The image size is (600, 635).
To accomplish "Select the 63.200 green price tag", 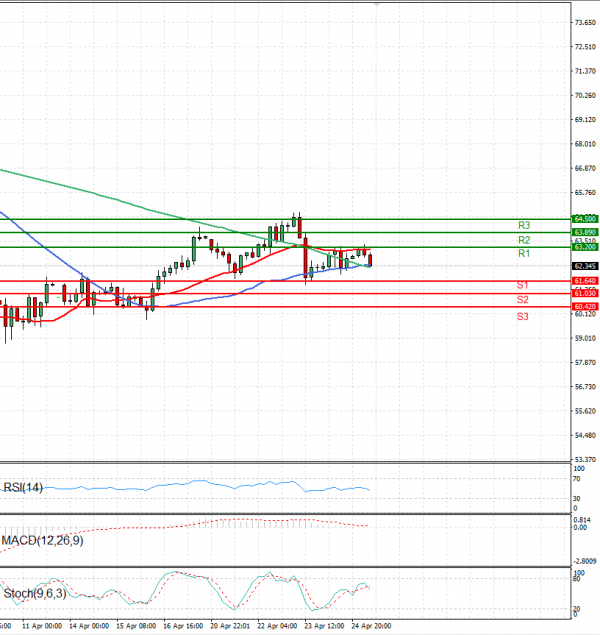I will click(x=584, y=247).
